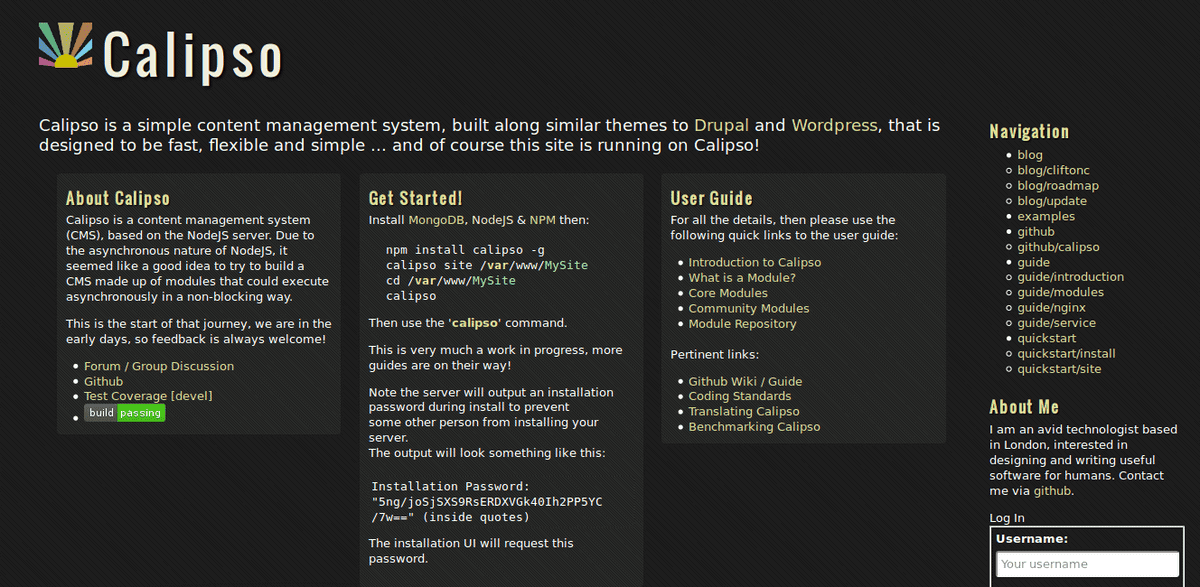Click the 'calipso site /var/www/MySite' code line
The width and height of the screenshot is (1200, 587).
tap(487, 265)
